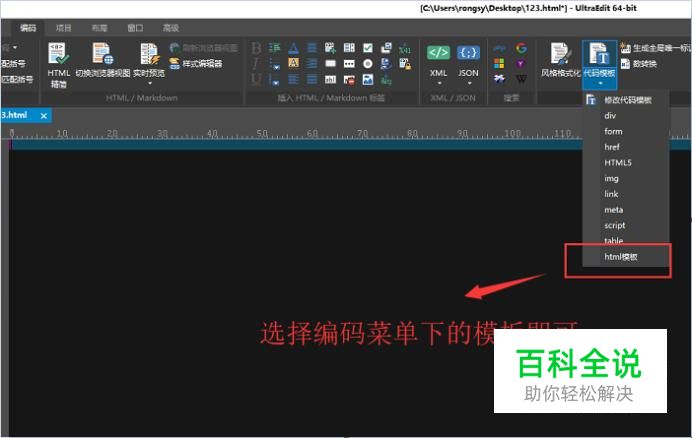
Task: Click the Style Formatter (风格格式化) icon
Action: 560,54
